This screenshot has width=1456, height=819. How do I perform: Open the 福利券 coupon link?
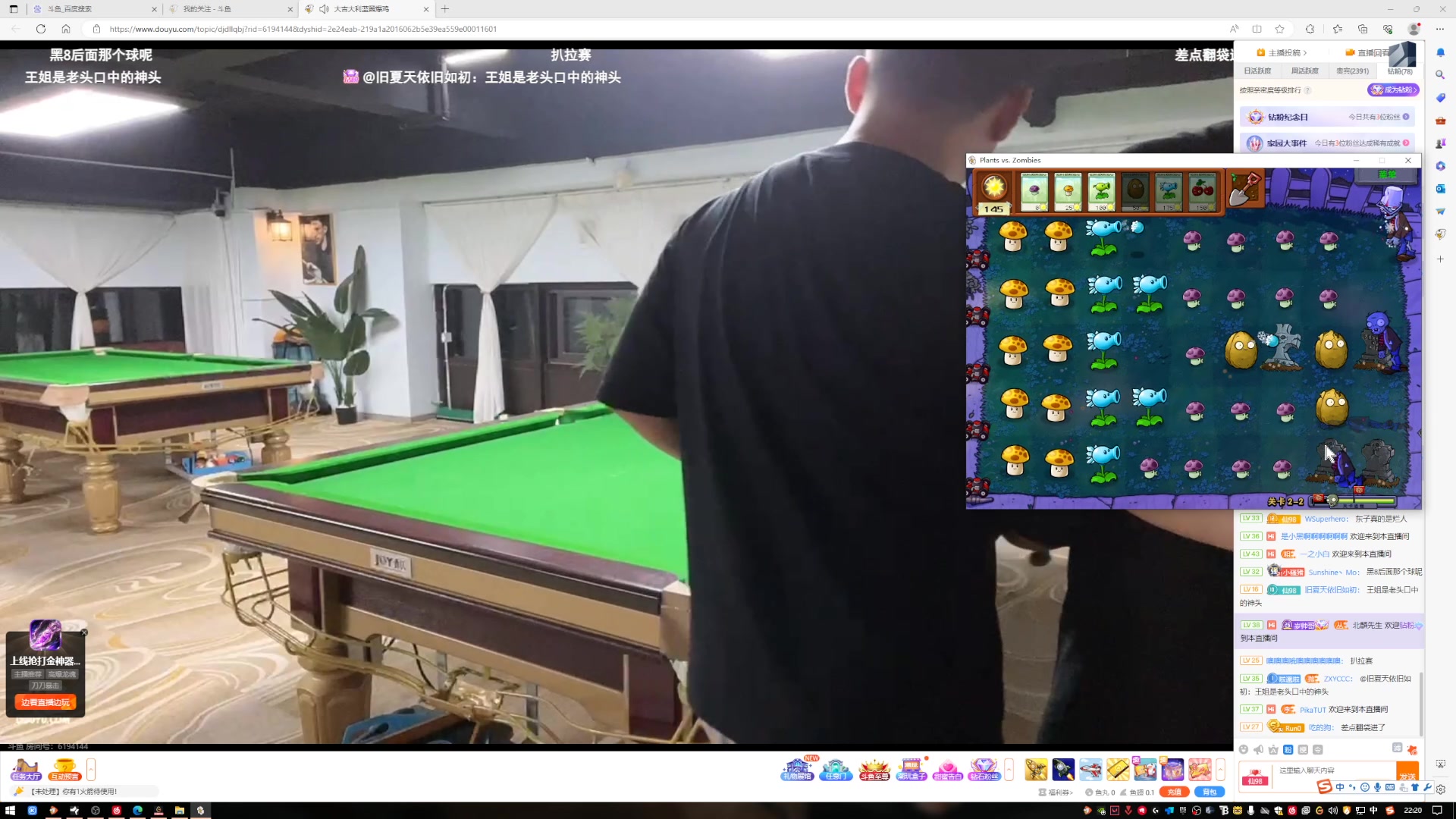click(1056, 792)
